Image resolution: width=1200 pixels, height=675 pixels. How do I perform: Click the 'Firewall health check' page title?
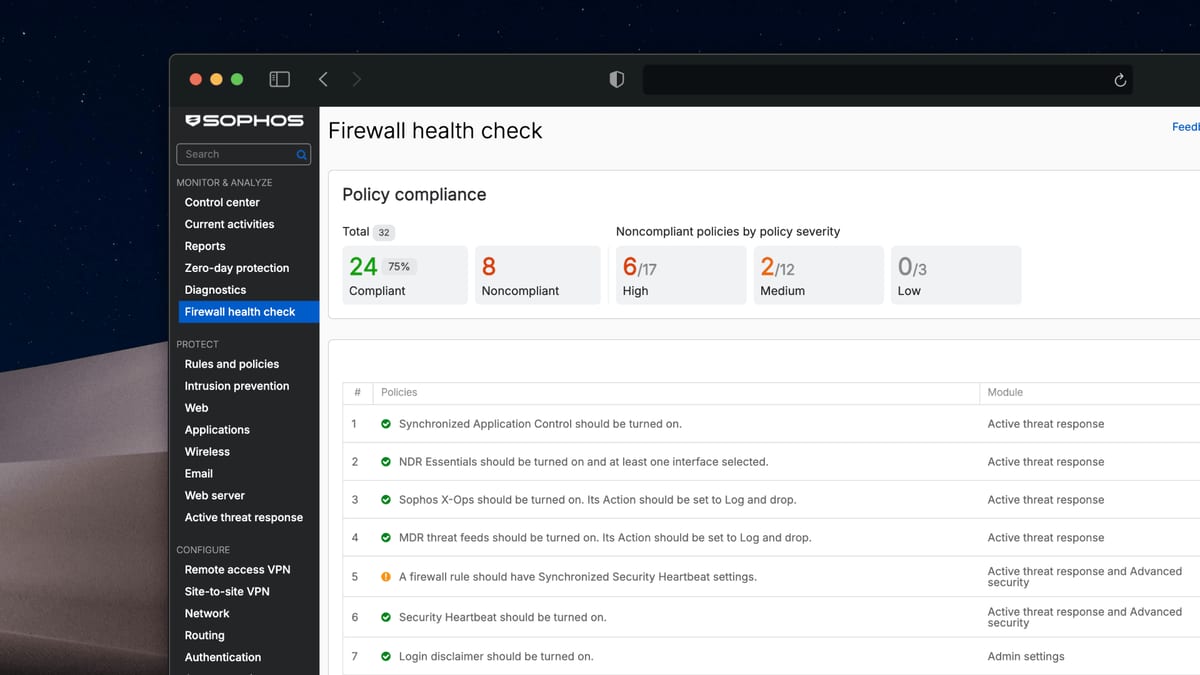coord(435,131)
